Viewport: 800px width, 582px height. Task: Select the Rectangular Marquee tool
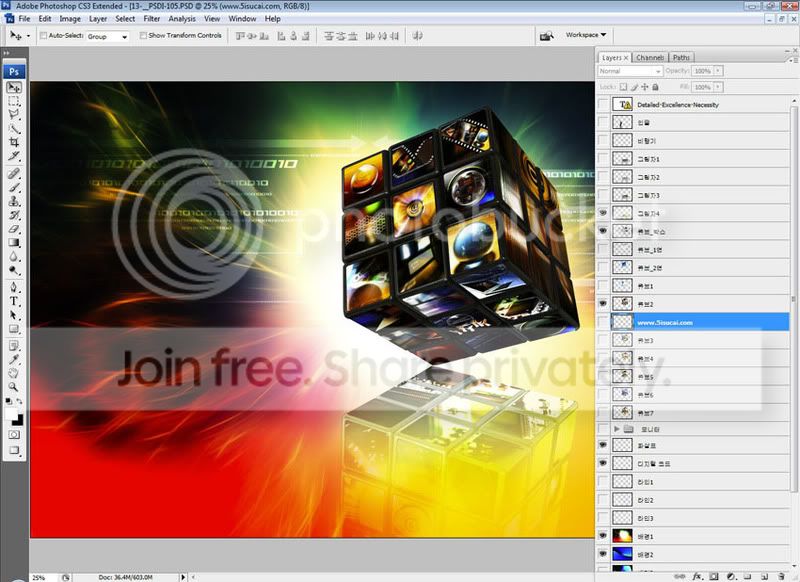14,101
